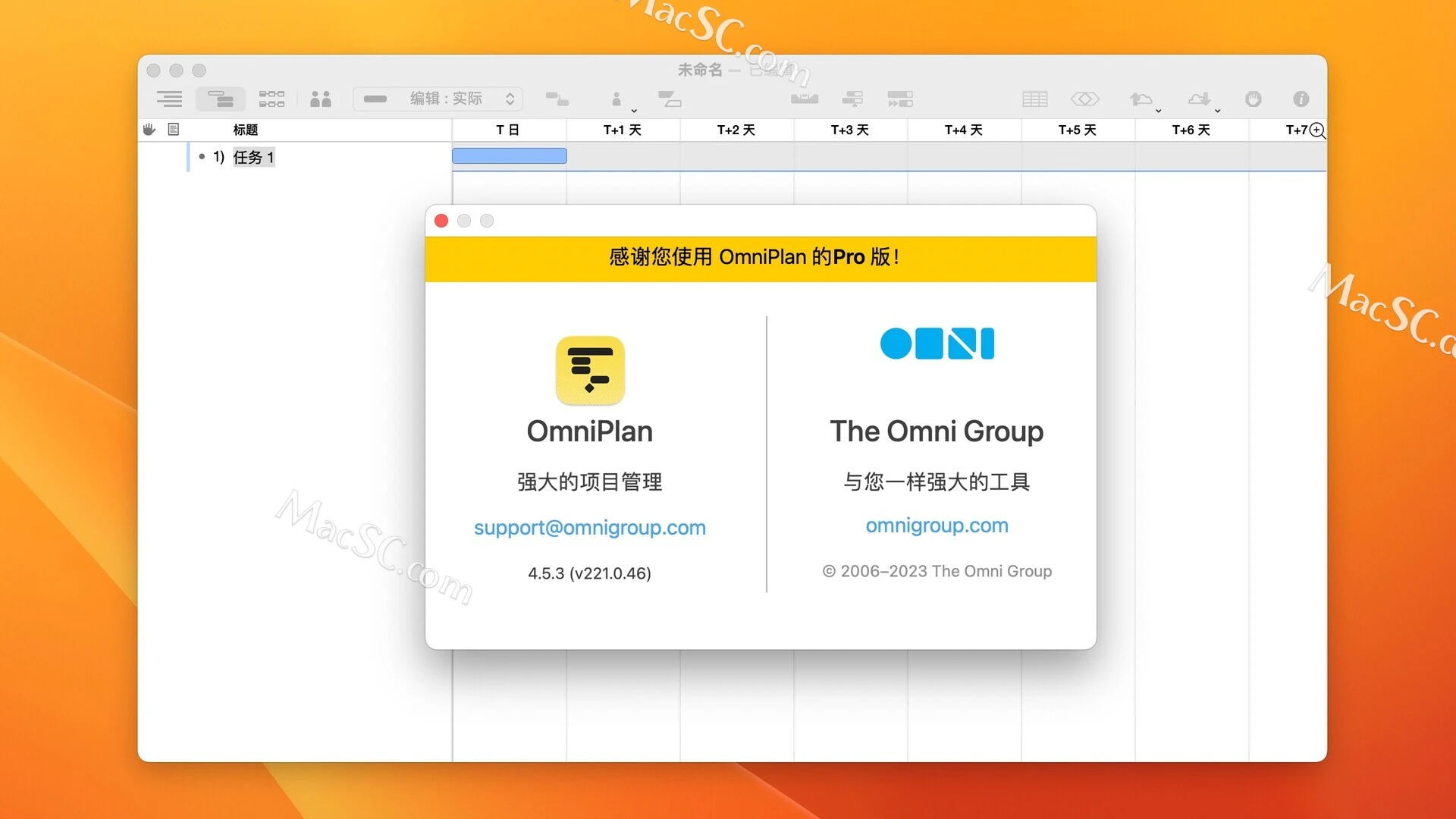Click the connect tasks dependency icon
This screenshot has width=1456, height=819.
coord(557,99)
